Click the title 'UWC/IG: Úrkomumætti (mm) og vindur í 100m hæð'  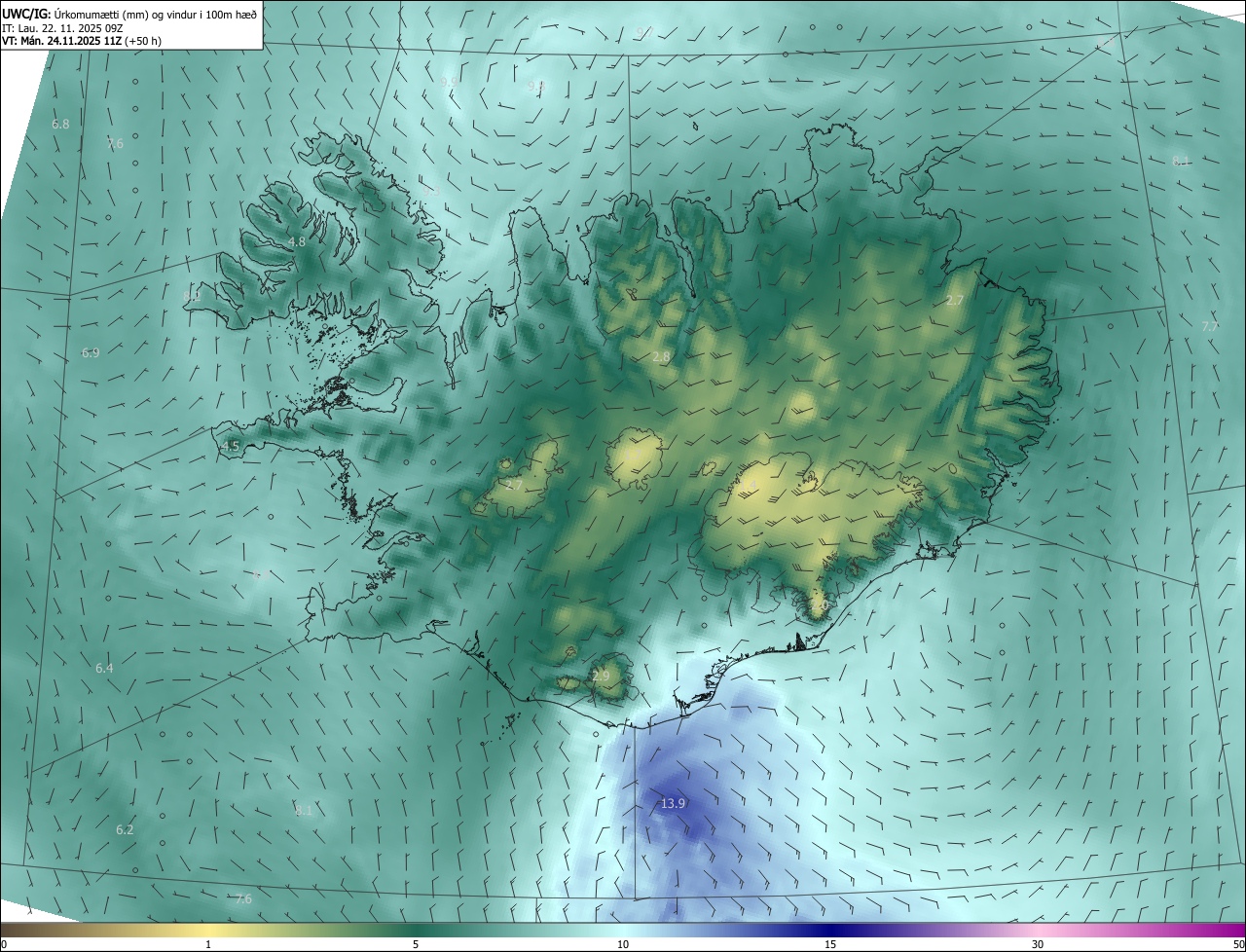(x=129, y=13)
